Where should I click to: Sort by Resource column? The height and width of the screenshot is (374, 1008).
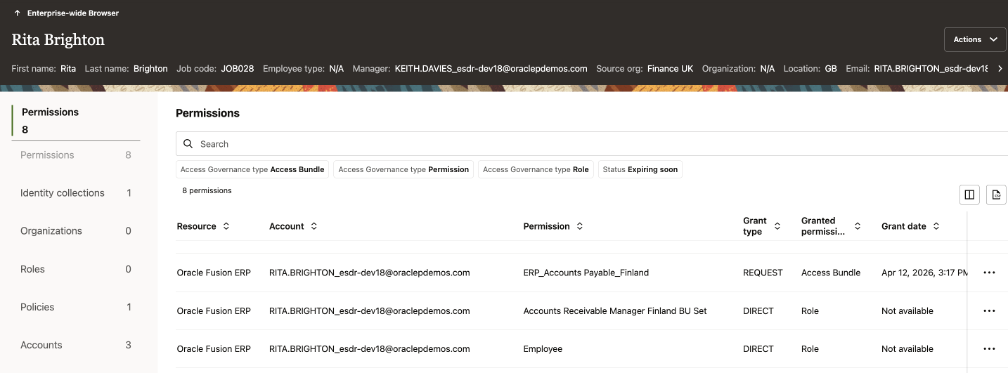point(226,226)
